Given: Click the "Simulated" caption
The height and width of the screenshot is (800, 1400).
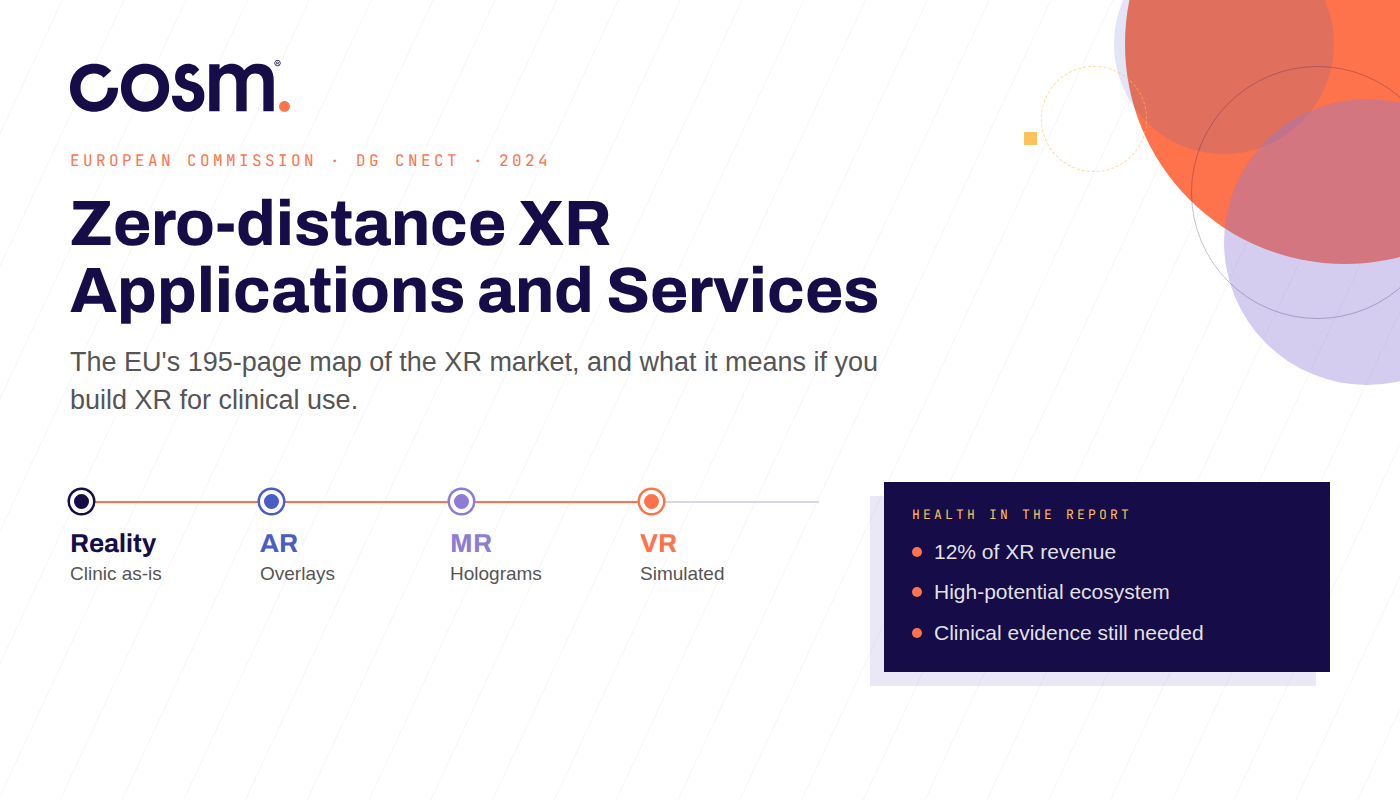Looking at the screenshot, I should (682, 574).
